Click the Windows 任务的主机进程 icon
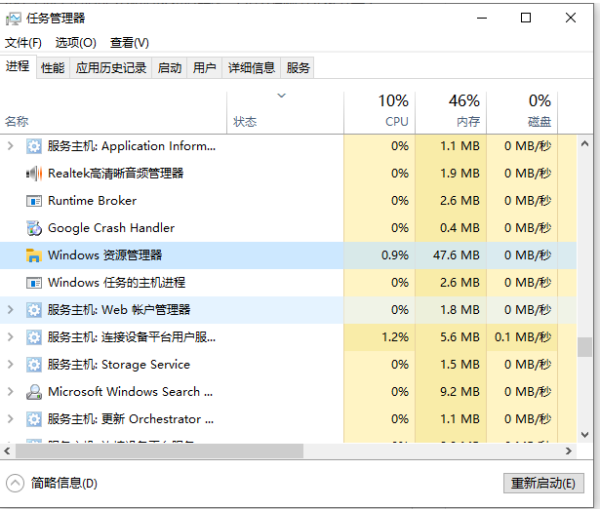The height and width of the screenshot is (509, 600). [34, 283]
